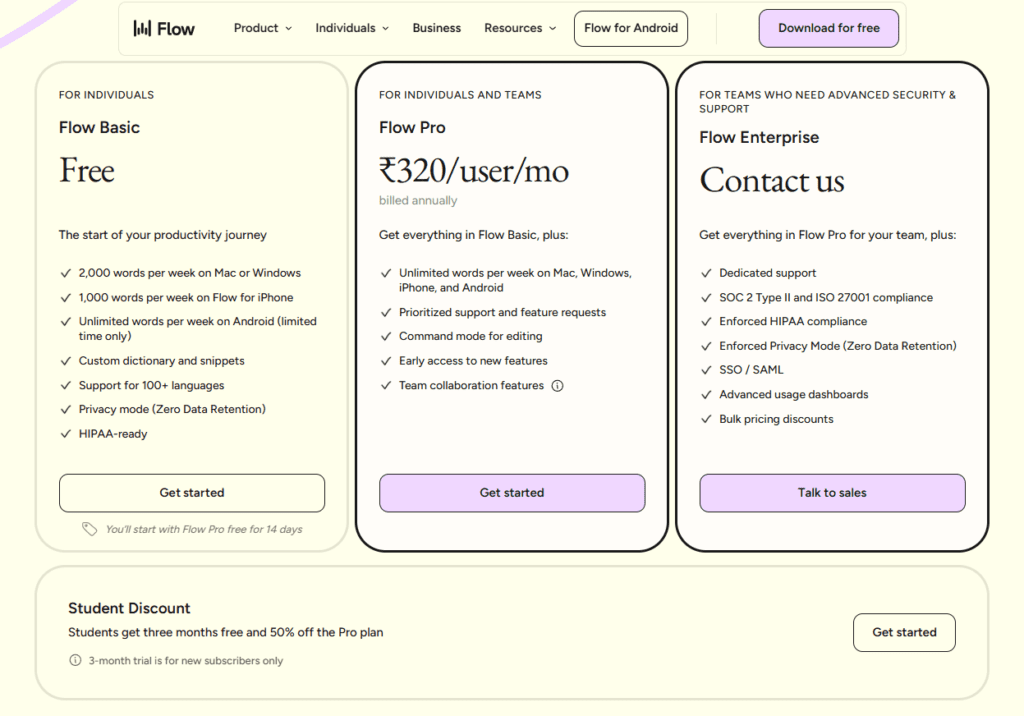
Task: Expand the Product dropdown
Action: coord(262,28)
